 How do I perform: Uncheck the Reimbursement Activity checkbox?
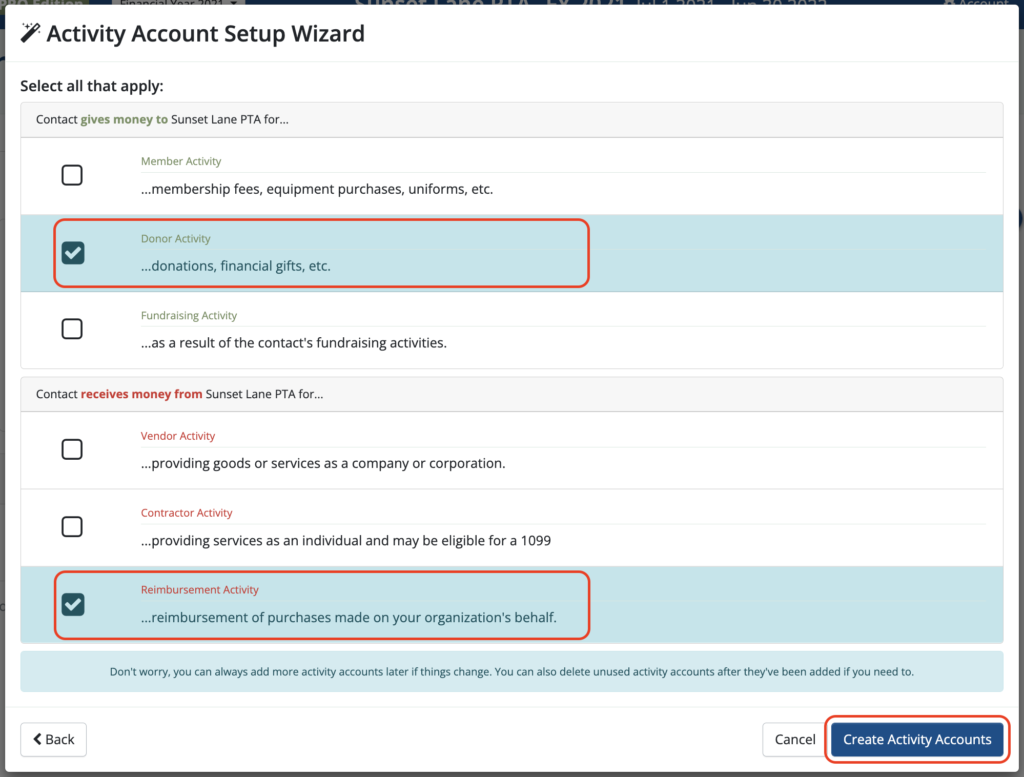(72, 604)
